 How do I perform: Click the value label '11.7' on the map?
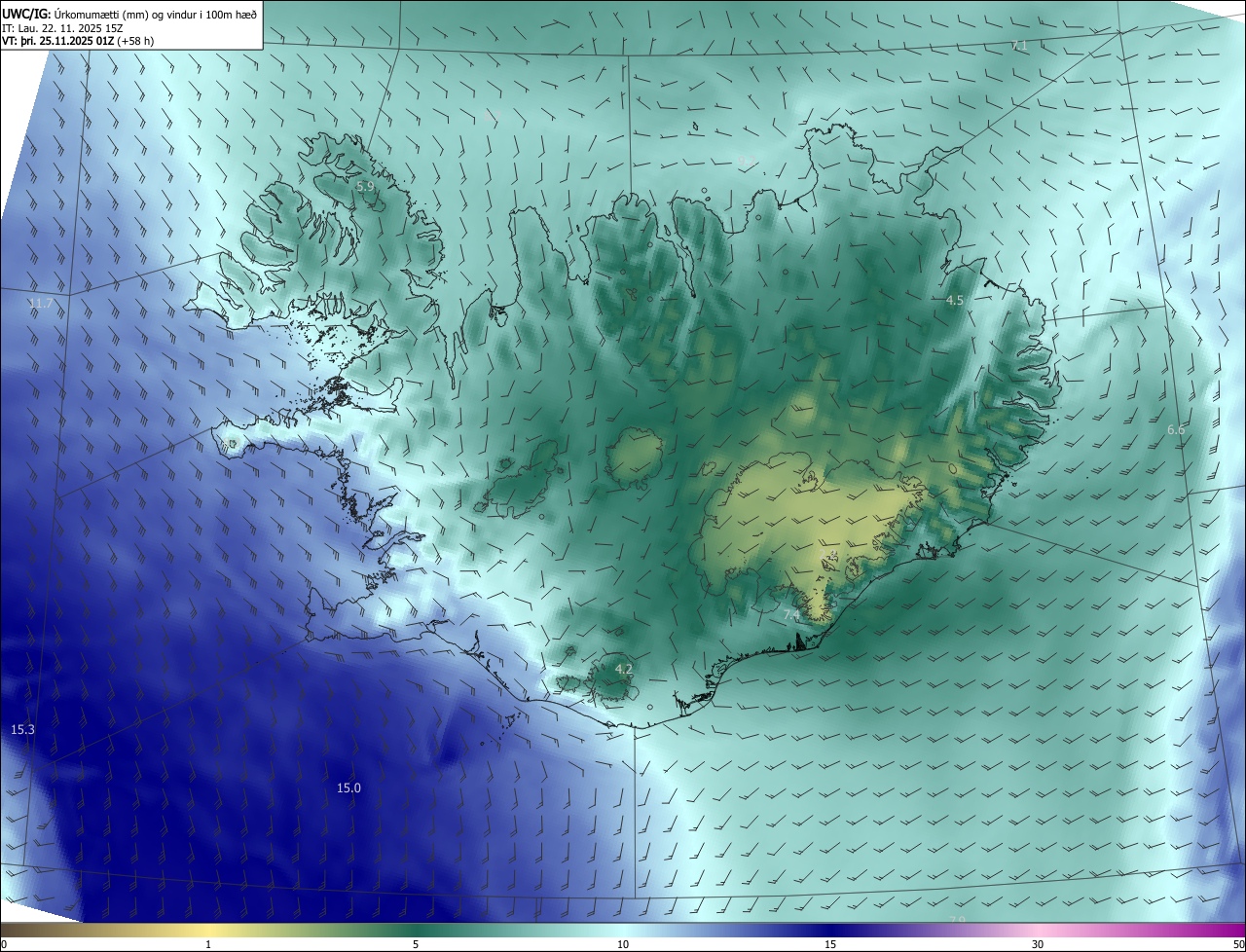click(40, 304)
